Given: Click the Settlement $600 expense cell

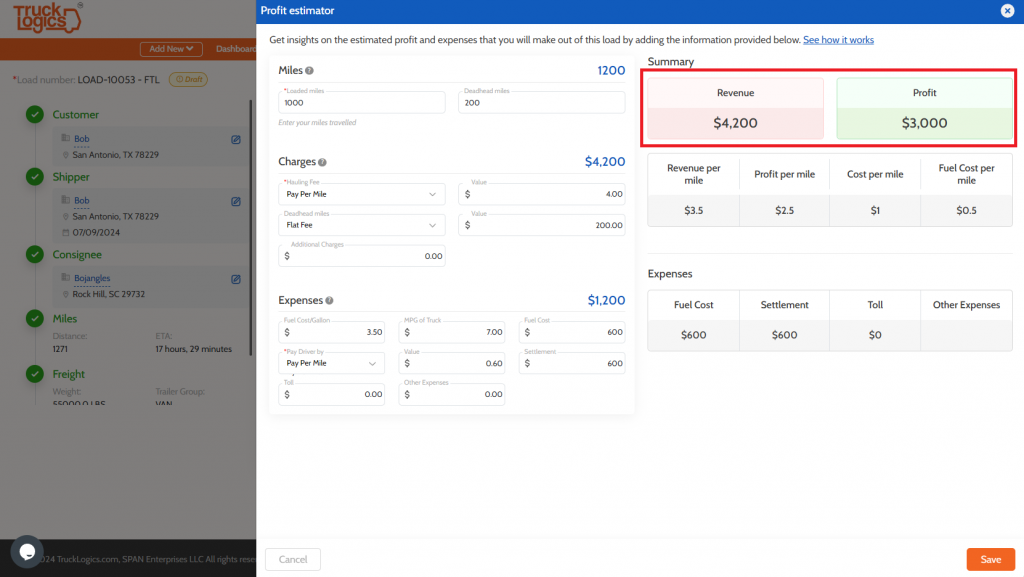Looking at the screenshot, I should pos(784,335).
